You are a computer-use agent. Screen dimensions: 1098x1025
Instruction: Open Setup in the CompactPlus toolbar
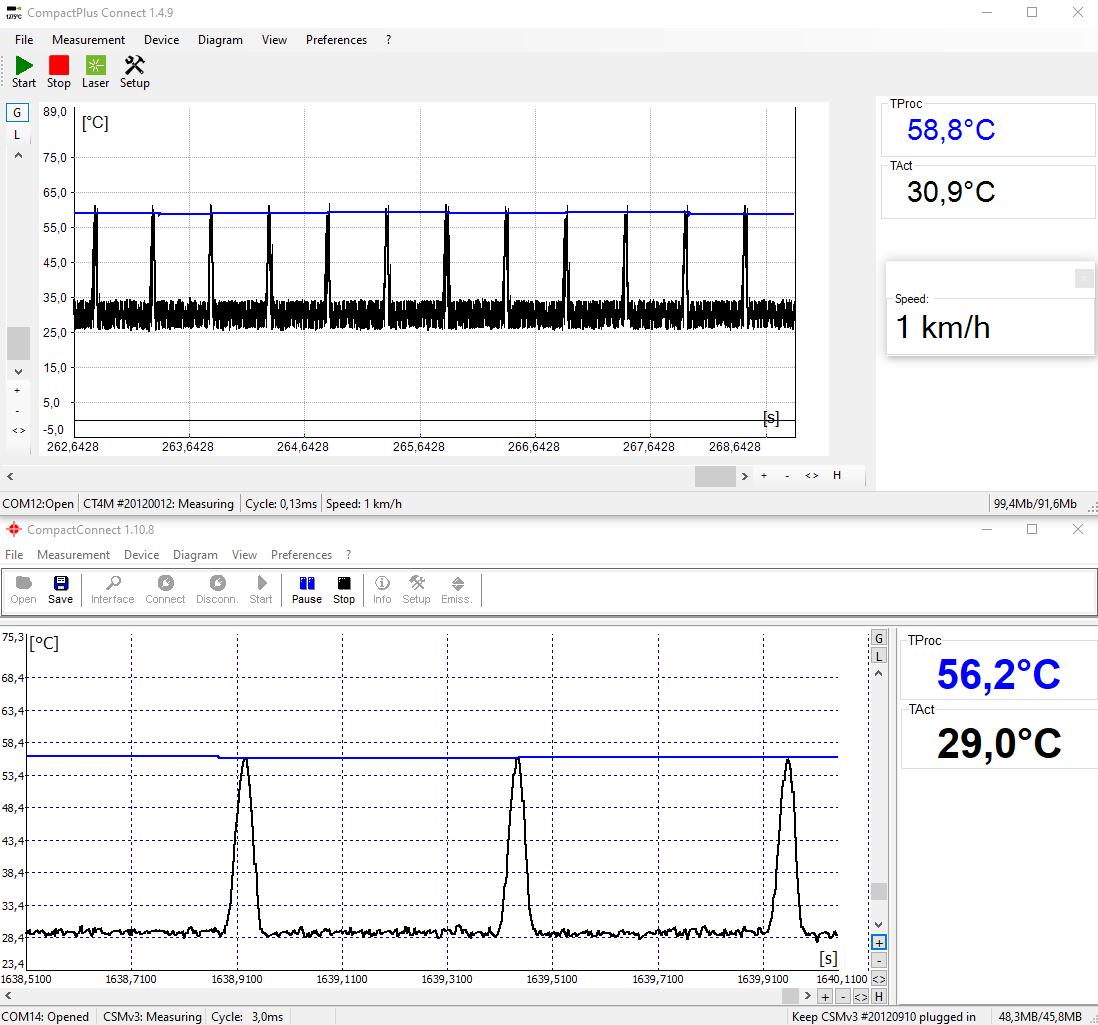(134, 70)
